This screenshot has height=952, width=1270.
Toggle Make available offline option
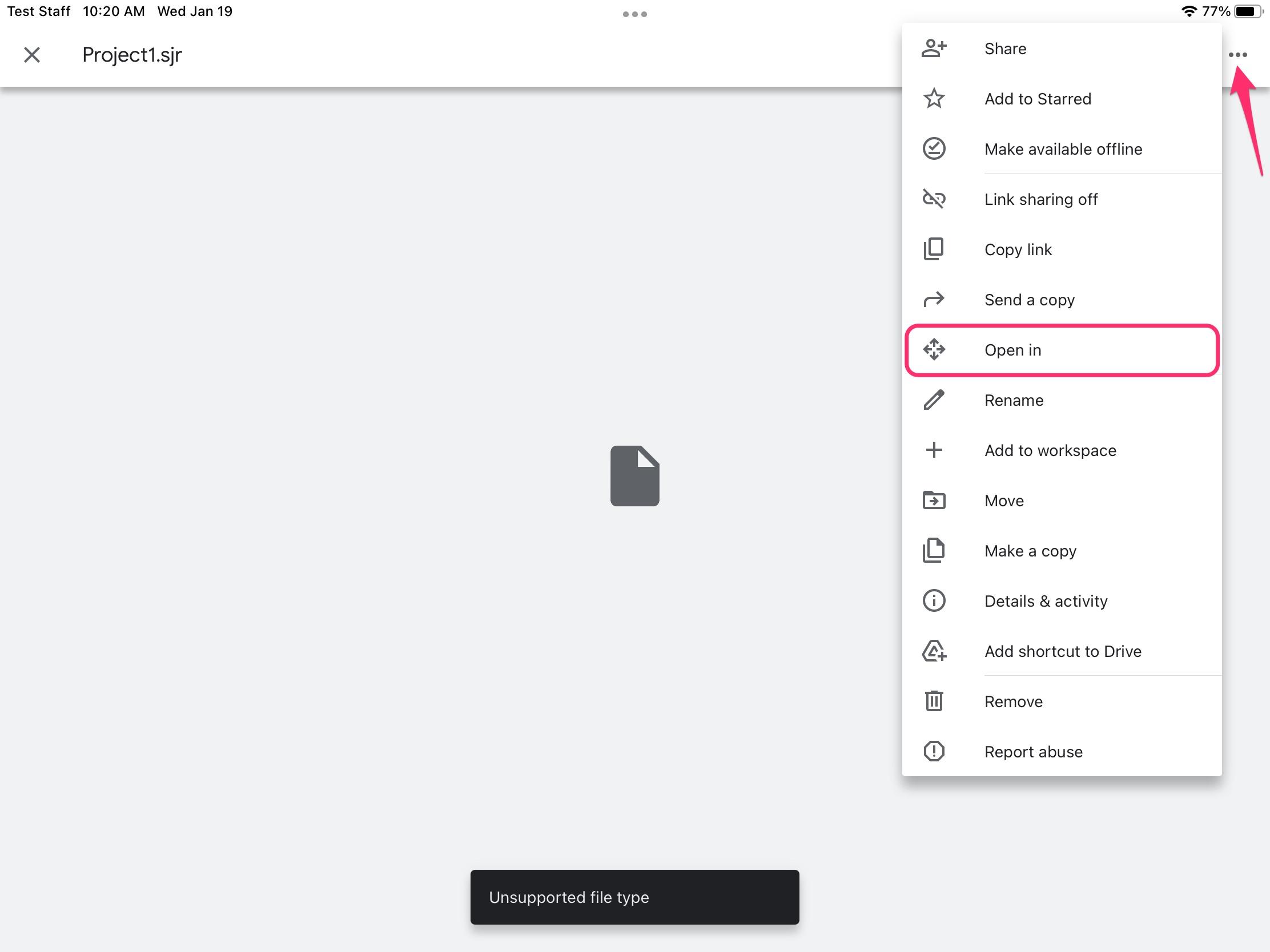pos(1063,149)
